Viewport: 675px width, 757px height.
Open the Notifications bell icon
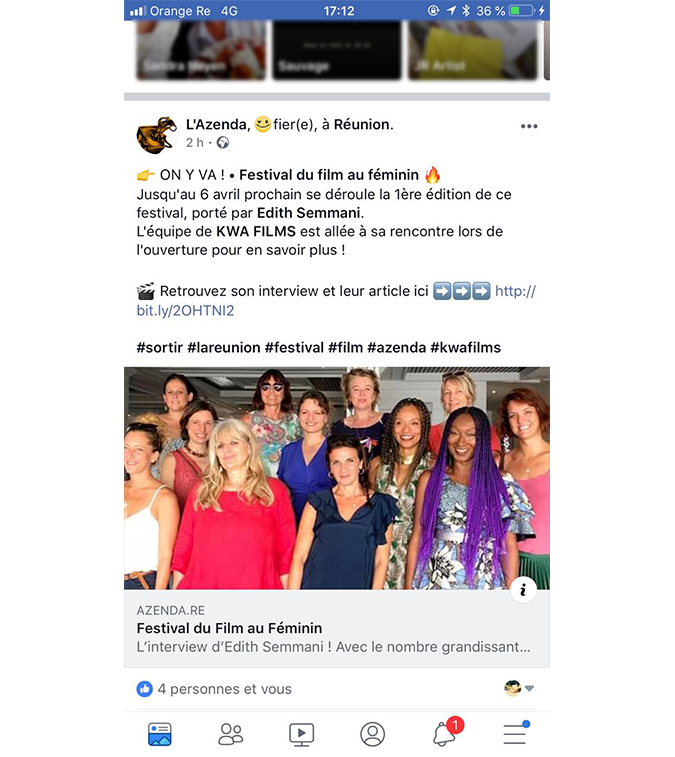click(446, 732)
